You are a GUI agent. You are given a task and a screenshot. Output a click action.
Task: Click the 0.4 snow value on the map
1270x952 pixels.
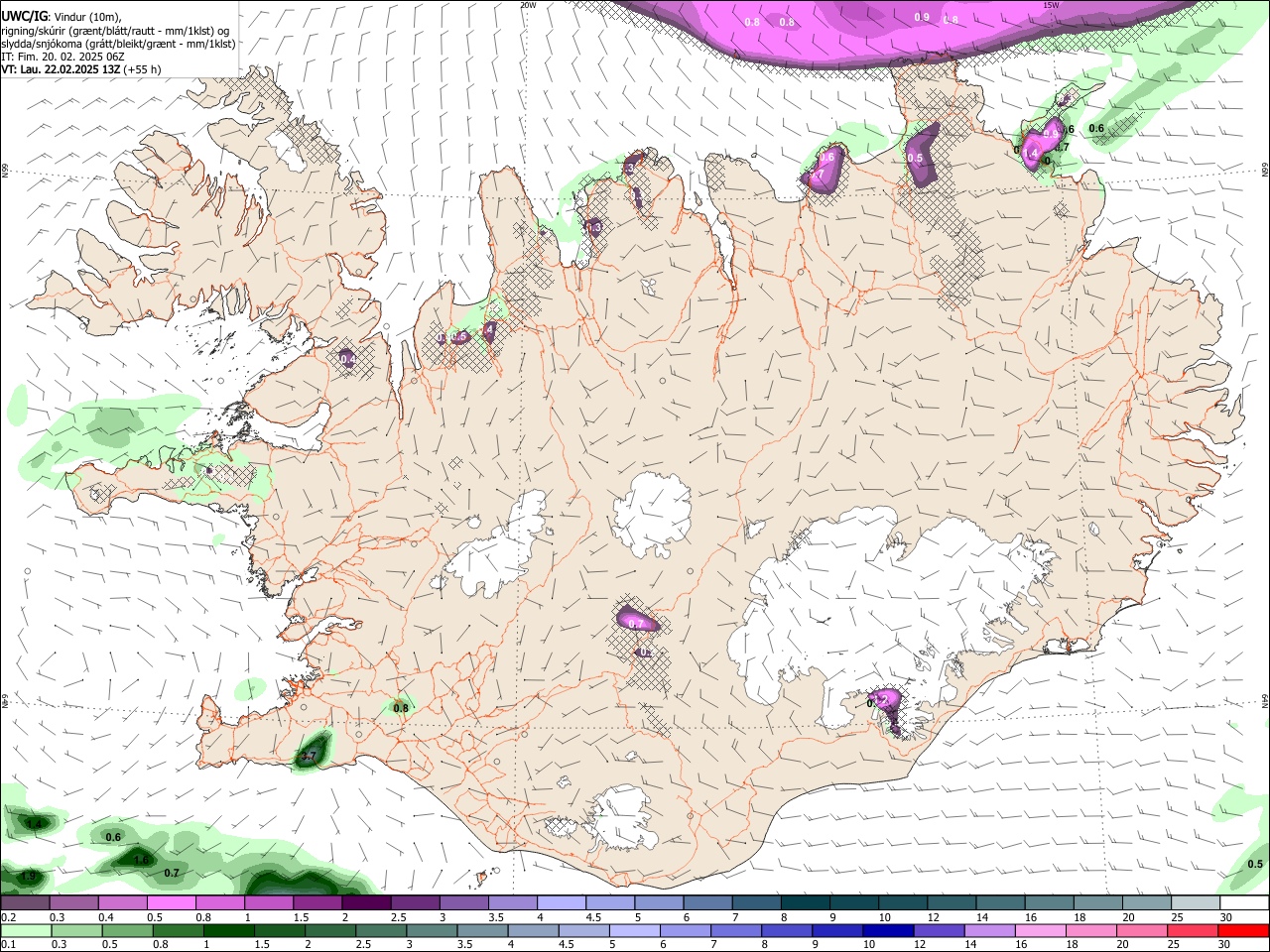[347, 359]
